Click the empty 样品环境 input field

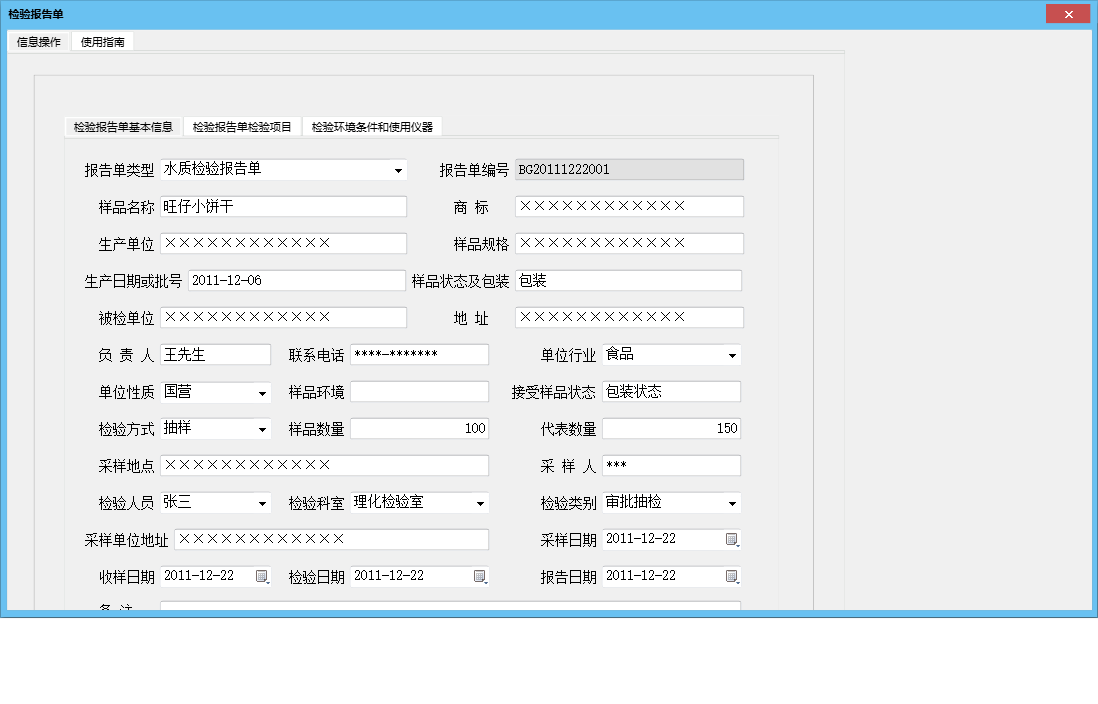point(420,391)
